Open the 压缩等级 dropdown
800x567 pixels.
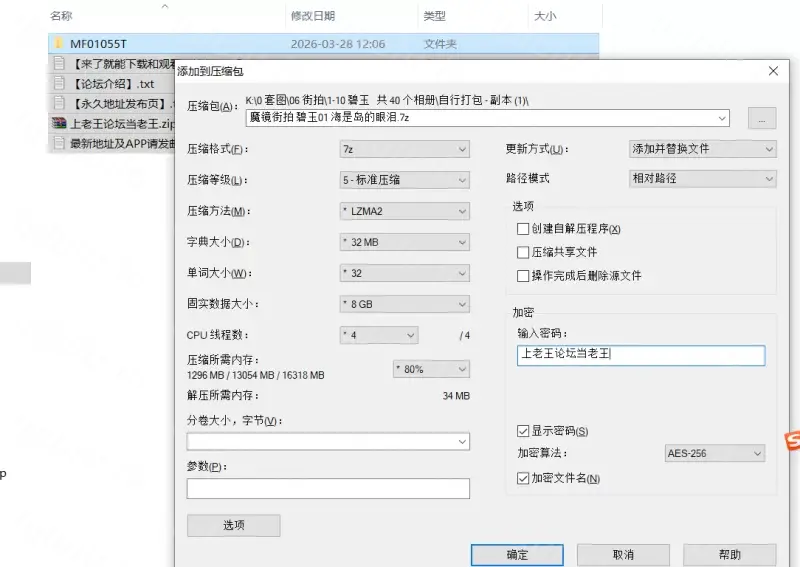(x=405, y=180)
